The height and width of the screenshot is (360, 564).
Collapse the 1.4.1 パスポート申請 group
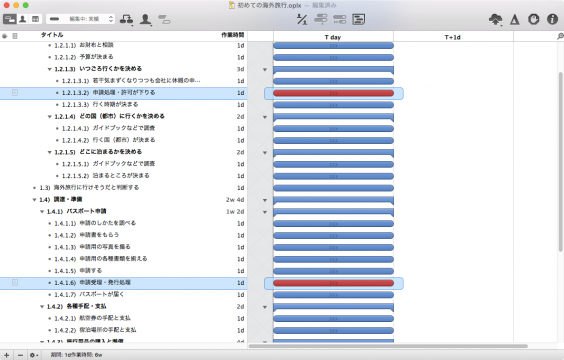click(x=42, y=211)
